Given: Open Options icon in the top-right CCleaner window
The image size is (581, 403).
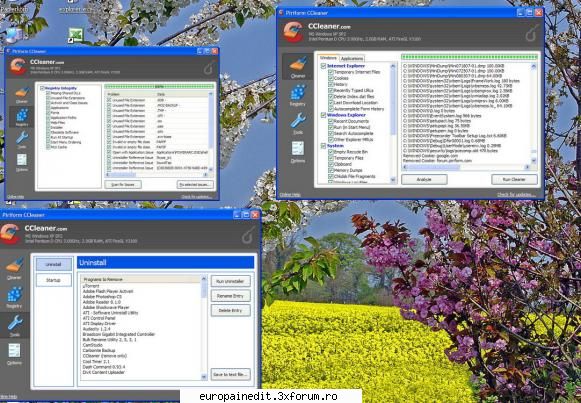Looking at the screenshot, I should tap(298, 151).
